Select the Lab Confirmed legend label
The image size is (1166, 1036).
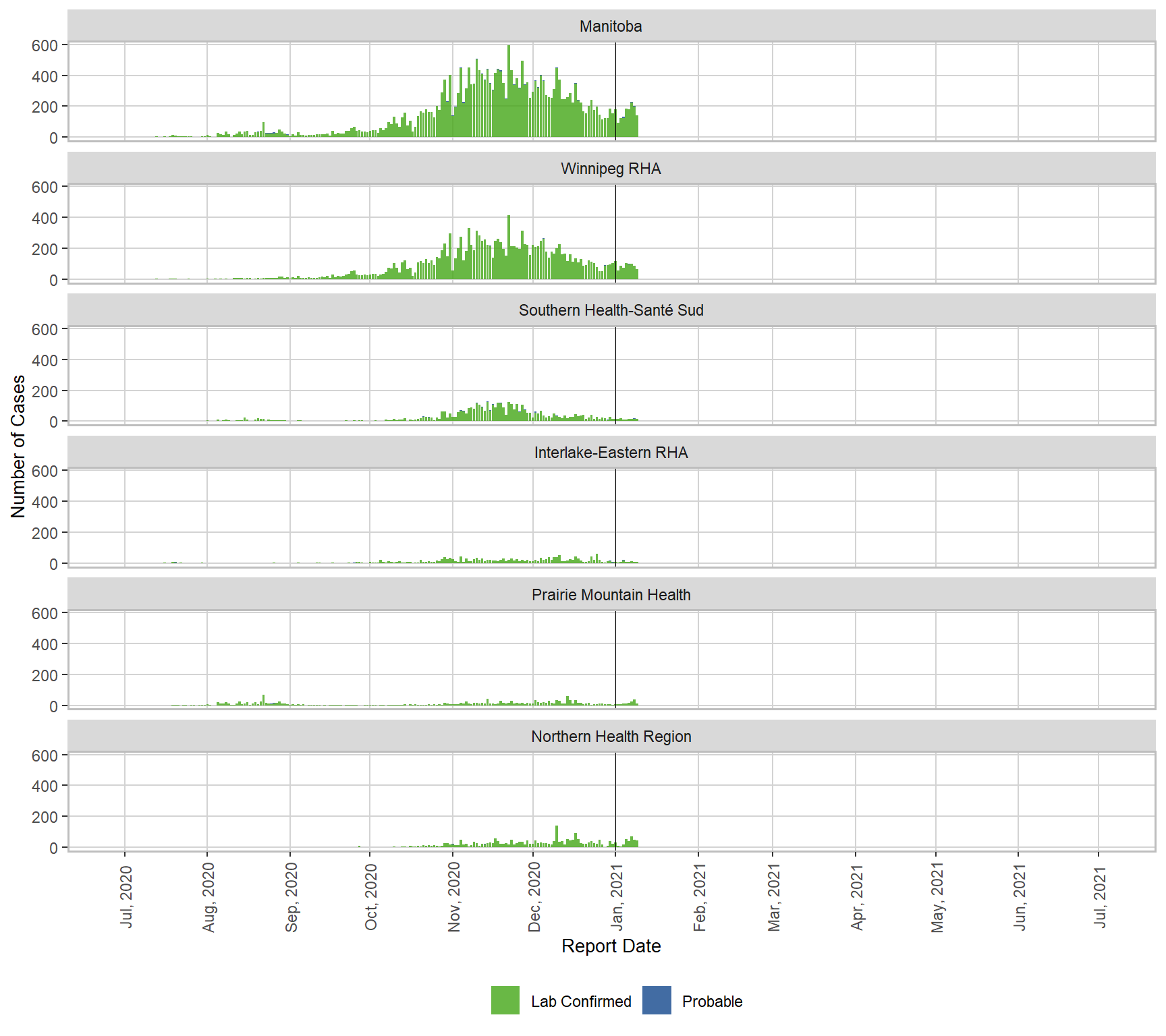580,1002
